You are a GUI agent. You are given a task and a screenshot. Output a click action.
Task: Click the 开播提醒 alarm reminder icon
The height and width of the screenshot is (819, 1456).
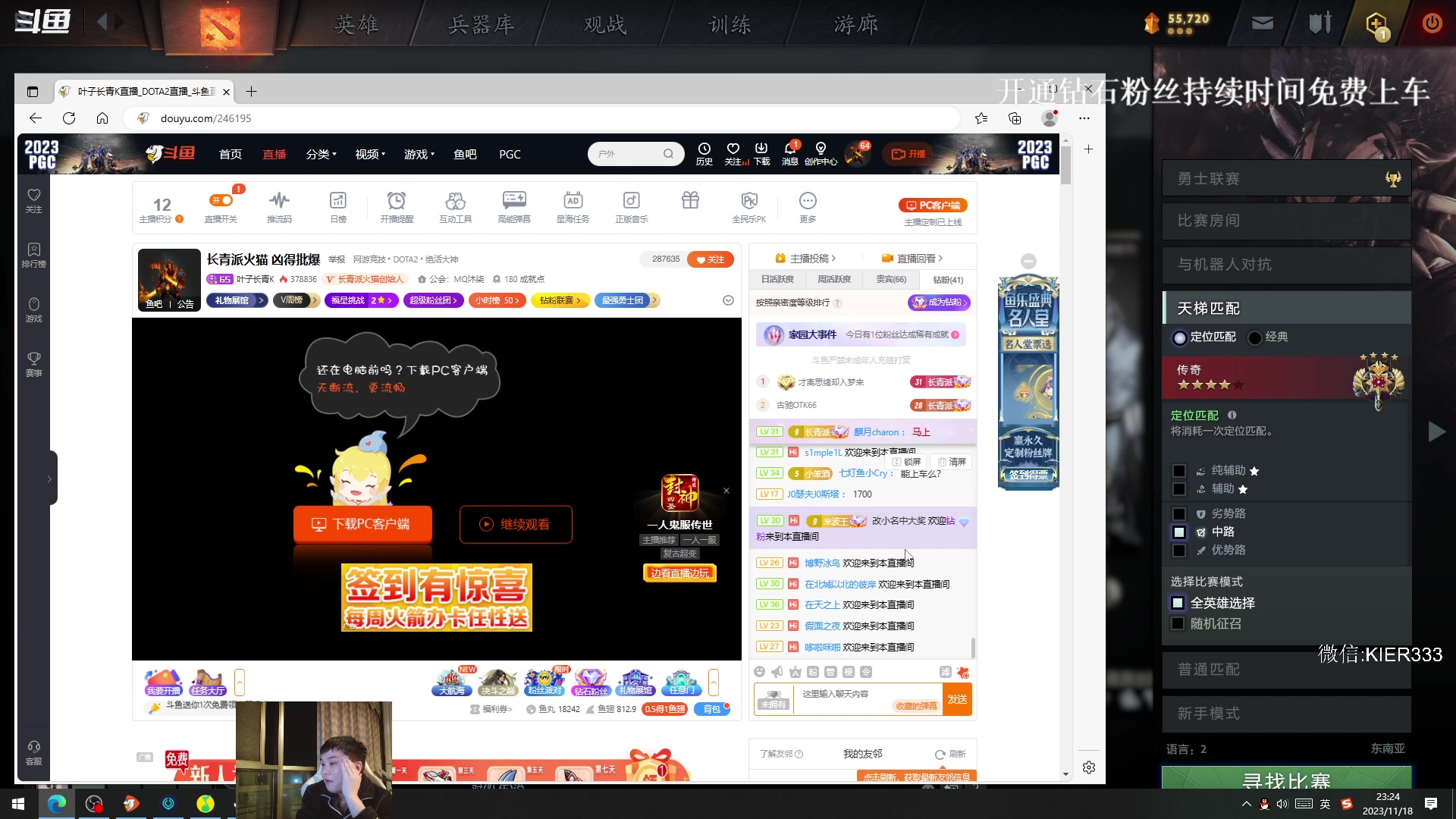click(x=397, y=205)
